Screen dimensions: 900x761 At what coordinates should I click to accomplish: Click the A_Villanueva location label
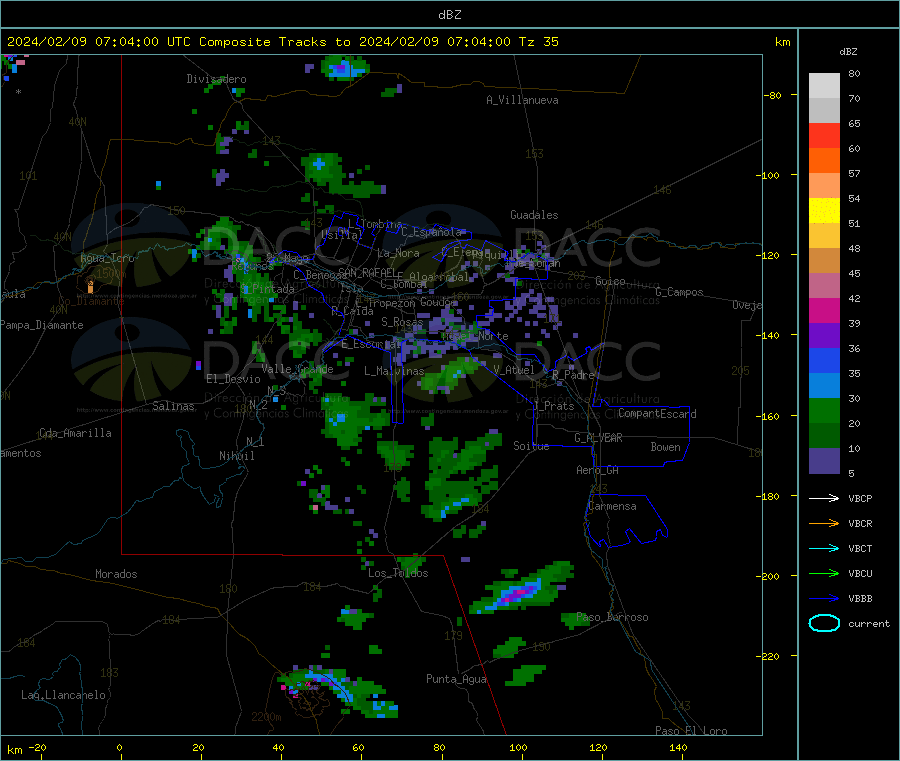(522, 100)
